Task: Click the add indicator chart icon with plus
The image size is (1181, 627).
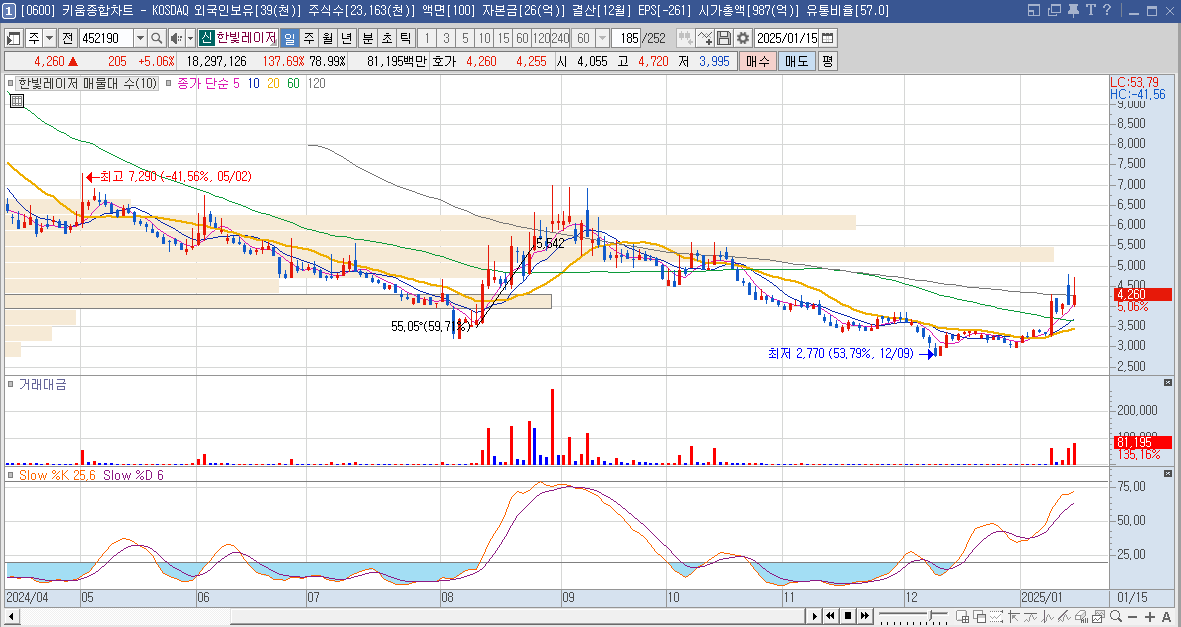Action: tap(705, 38)
